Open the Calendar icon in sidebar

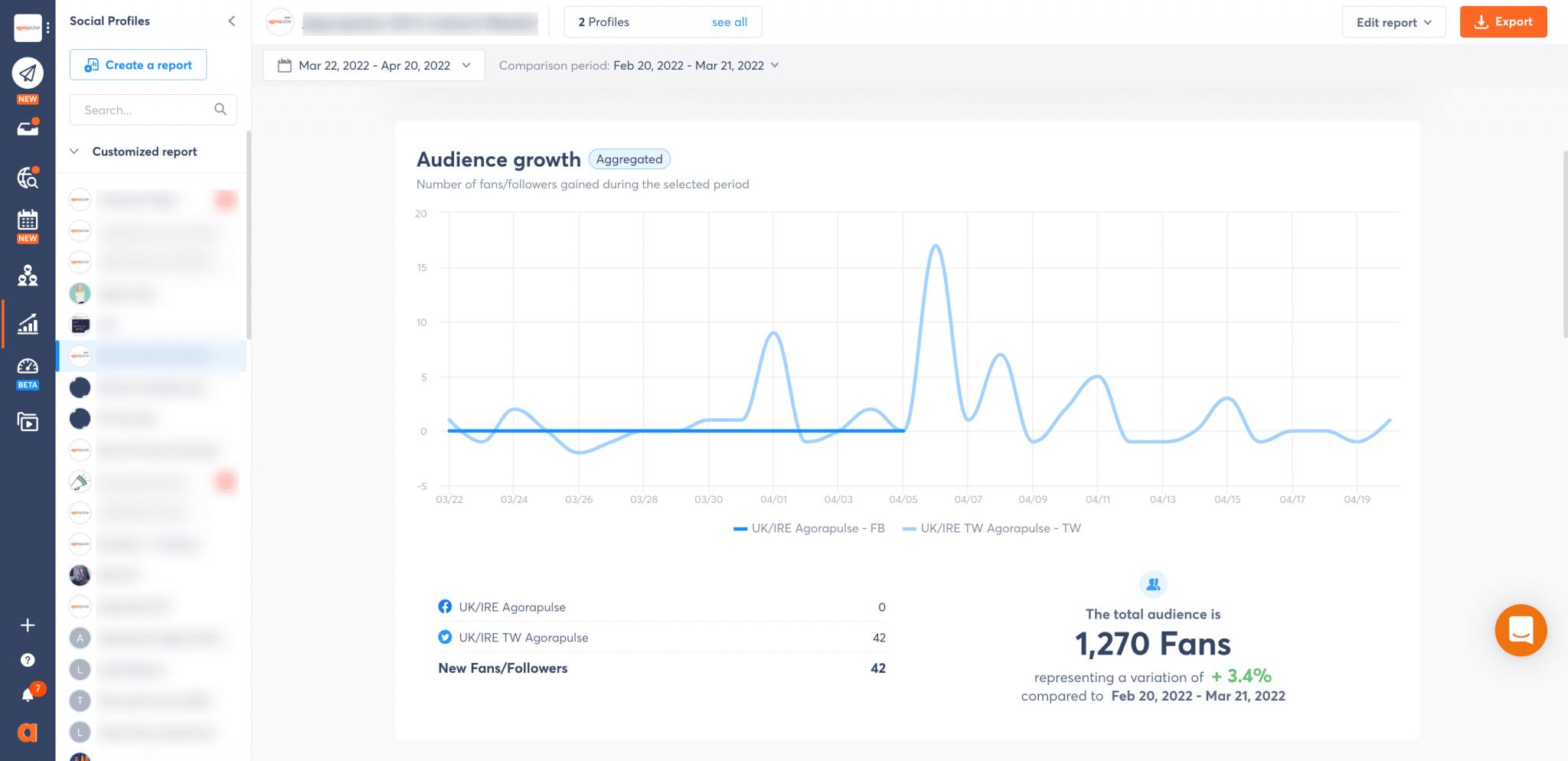28,220
